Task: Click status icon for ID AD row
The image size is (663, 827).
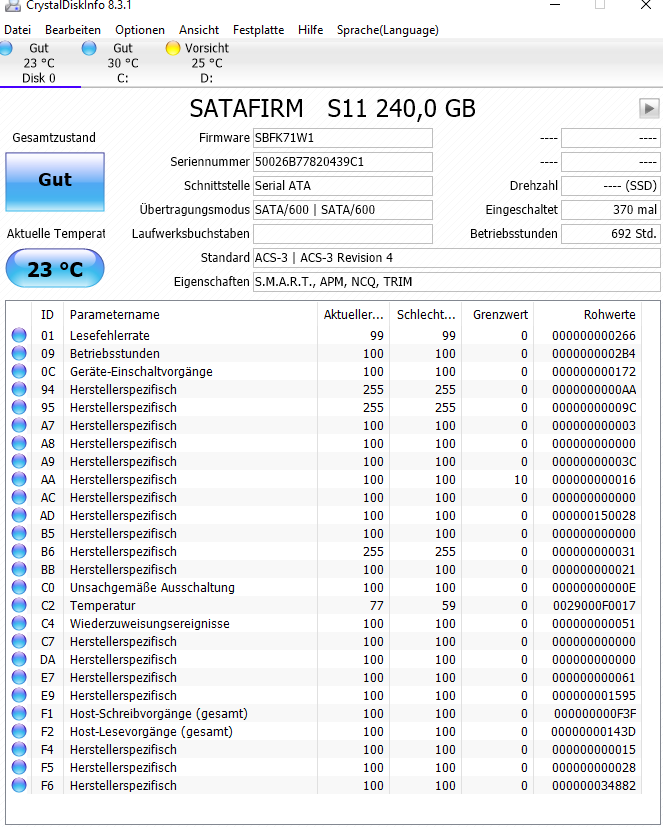Action: coord(19,515)
